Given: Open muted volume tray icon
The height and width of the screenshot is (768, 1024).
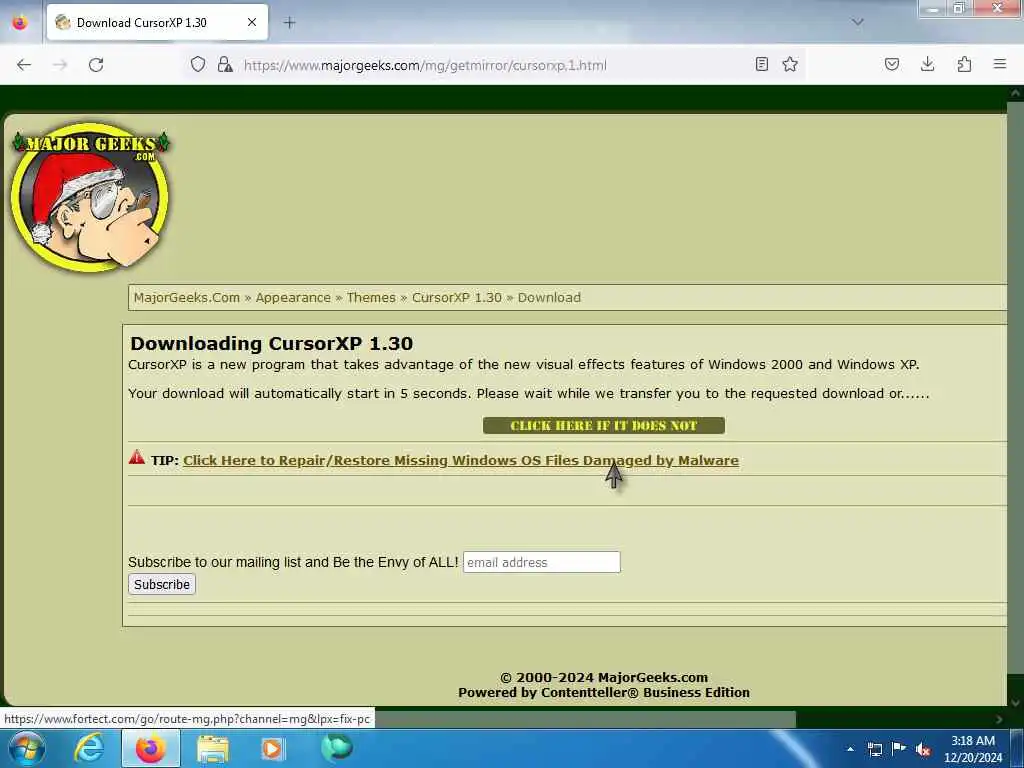Looking at the screenshot, I should 923,749.
